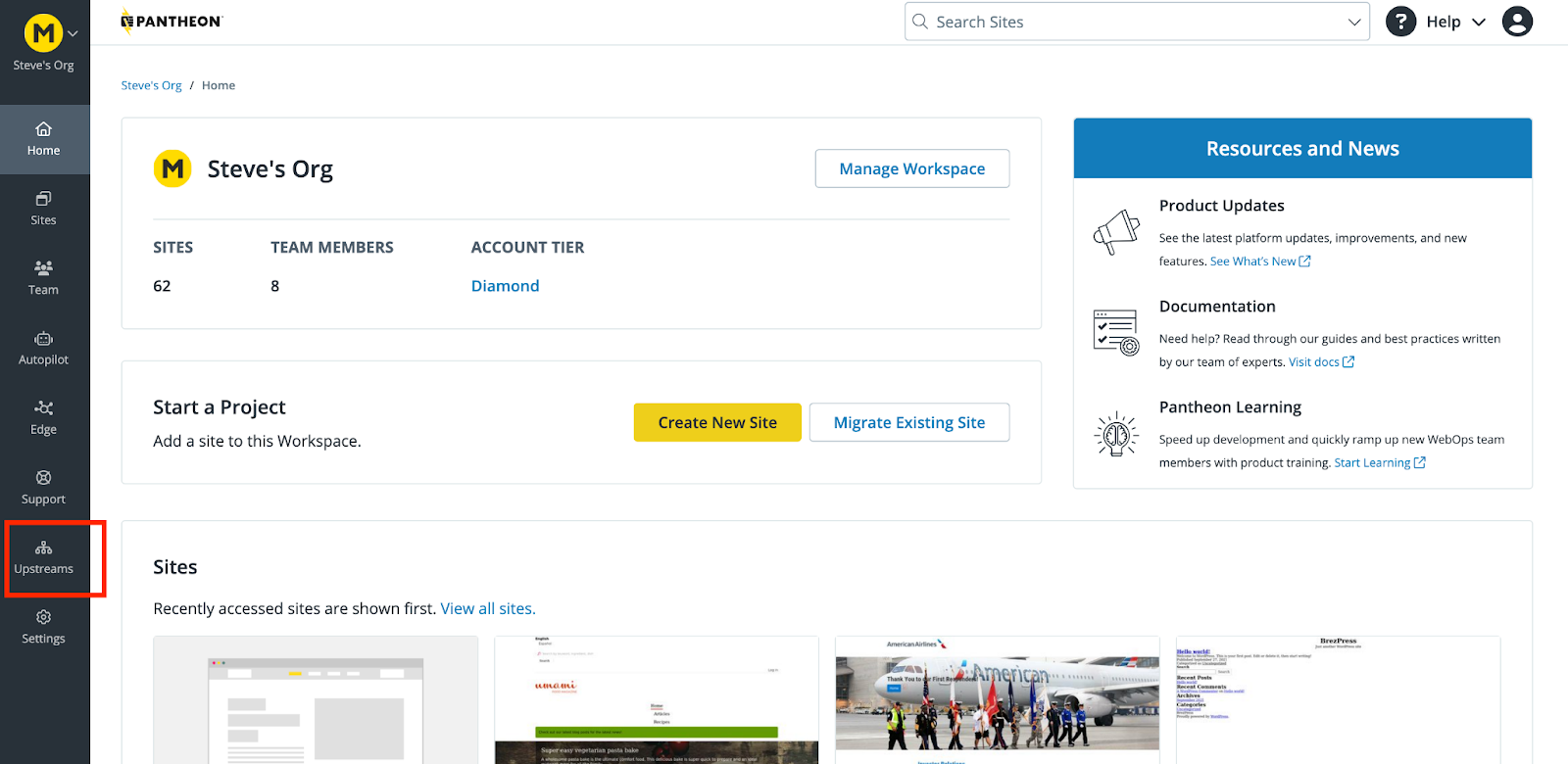Expand the Help menu chevron
This screenshot has width=1568, height=764.
[1479, 22]
